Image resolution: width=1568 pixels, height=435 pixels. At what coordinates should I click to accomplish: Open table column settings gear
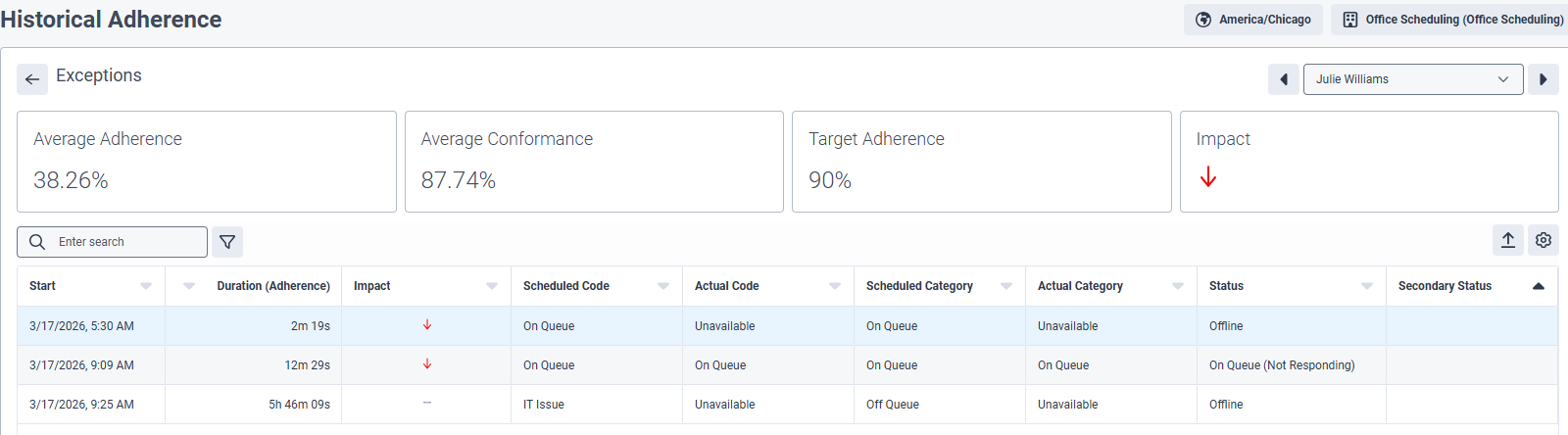coord(1543,240)
